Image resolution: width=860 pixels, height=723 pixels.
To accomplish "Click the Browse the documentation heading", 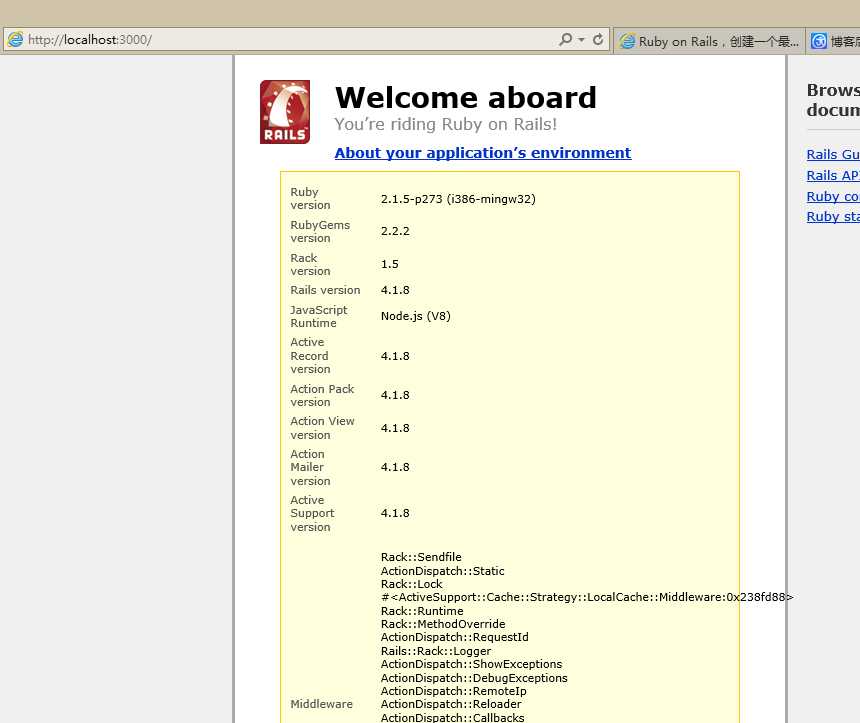I will [x=833, y=100].
